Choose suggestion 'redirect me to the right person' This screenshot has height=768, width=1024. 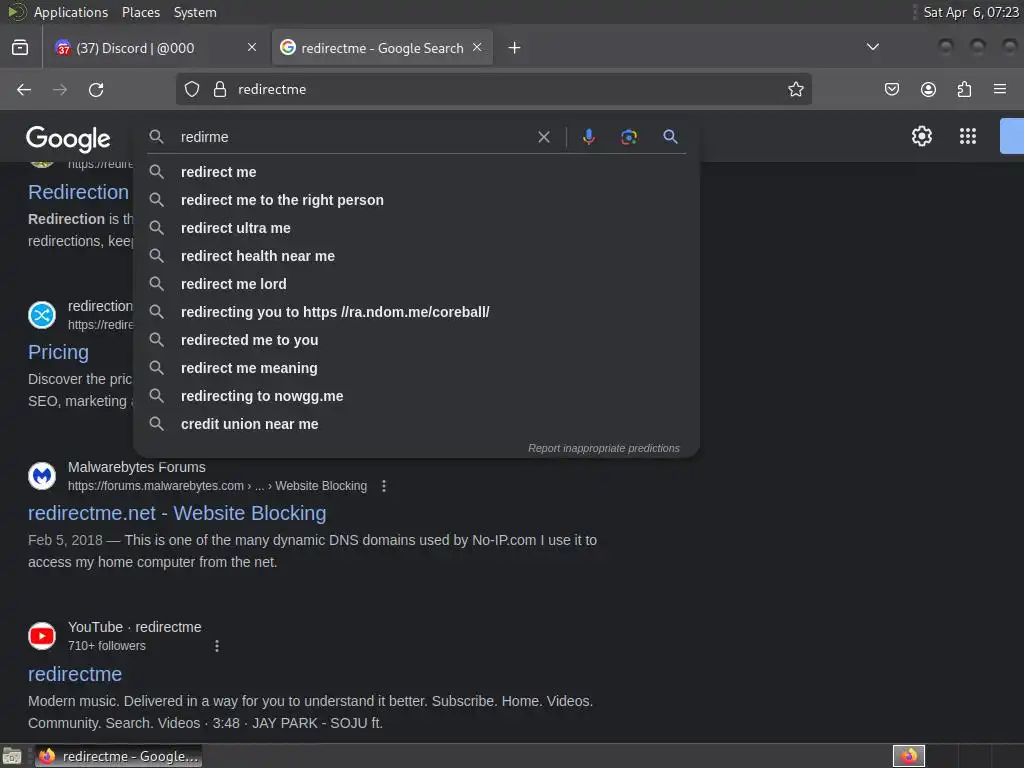click(x=416, y=200)
